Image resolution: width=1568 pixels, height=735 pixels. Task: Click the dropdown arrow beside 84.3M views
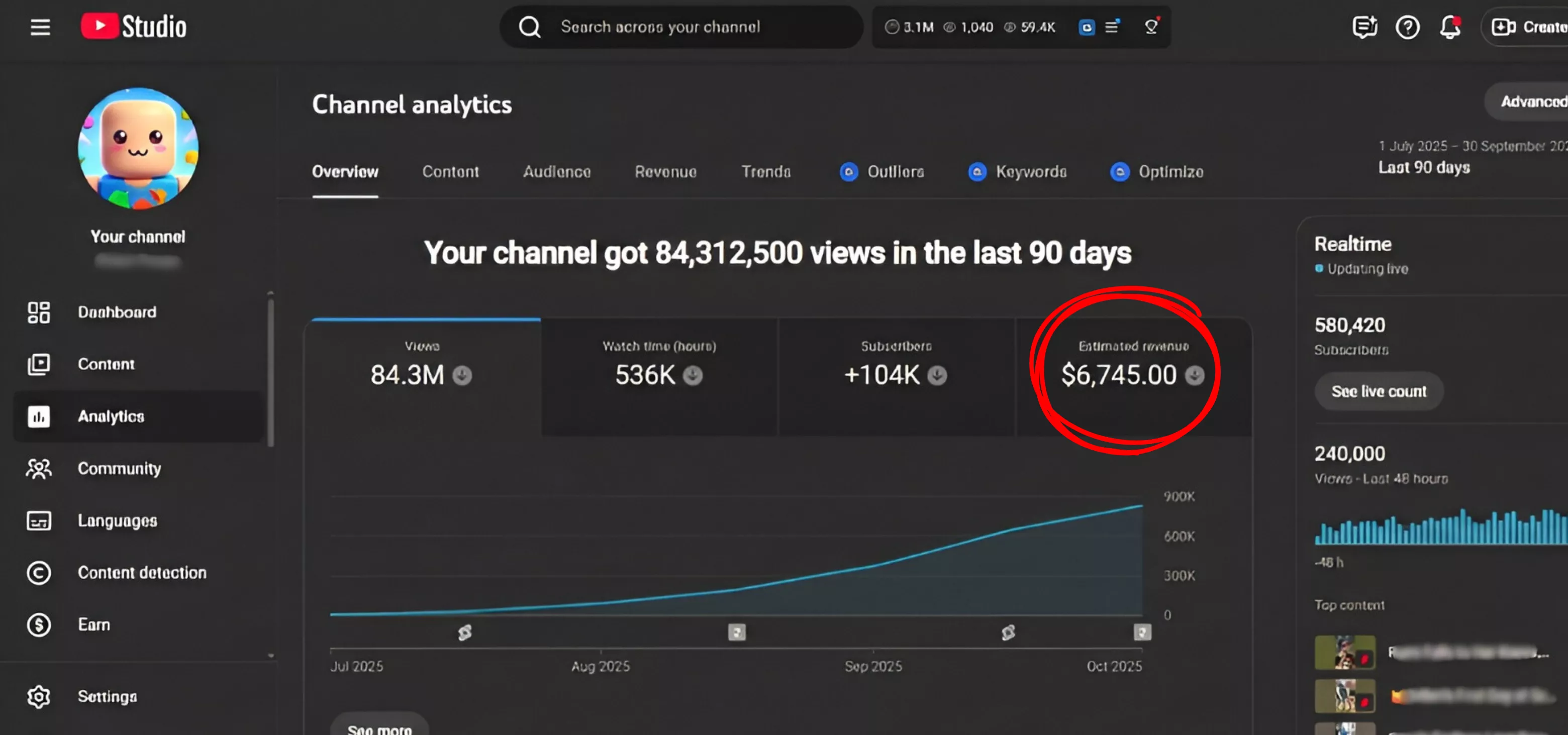(462, 375)
